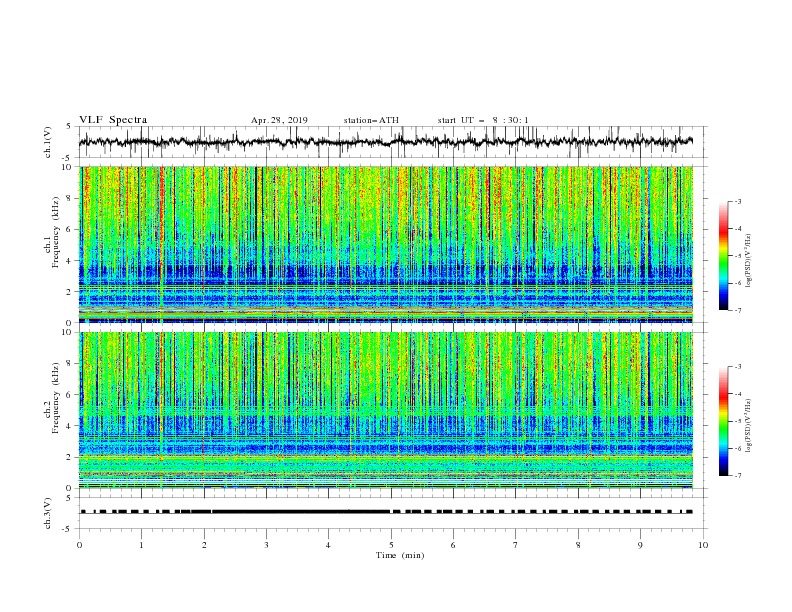Click inside the ch.1 voltage waveform trace panel

click(x=393, y=142)
